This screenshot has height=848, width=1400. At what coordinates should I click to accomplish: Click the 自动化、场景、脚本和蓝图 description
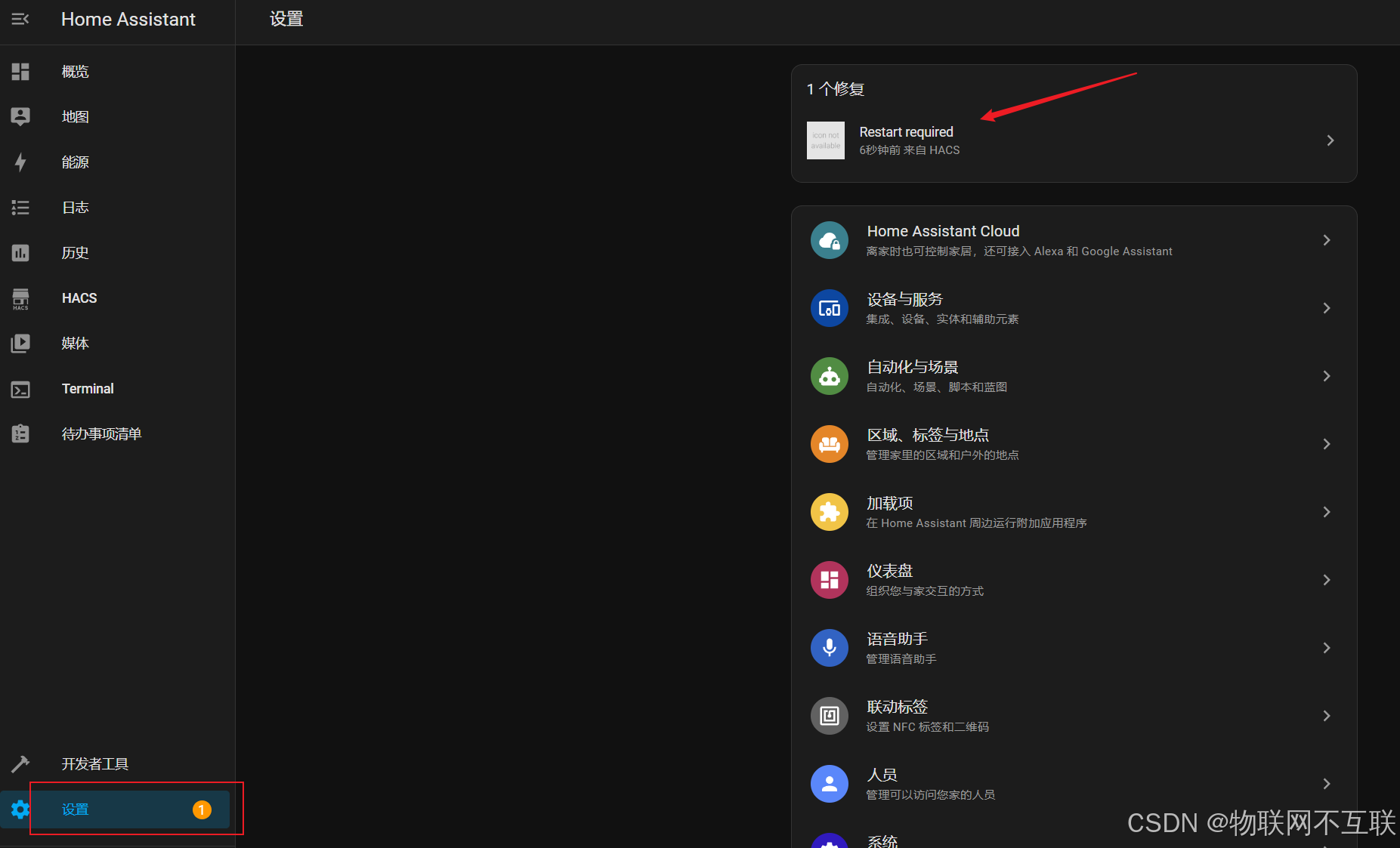(x=936, y=387)
